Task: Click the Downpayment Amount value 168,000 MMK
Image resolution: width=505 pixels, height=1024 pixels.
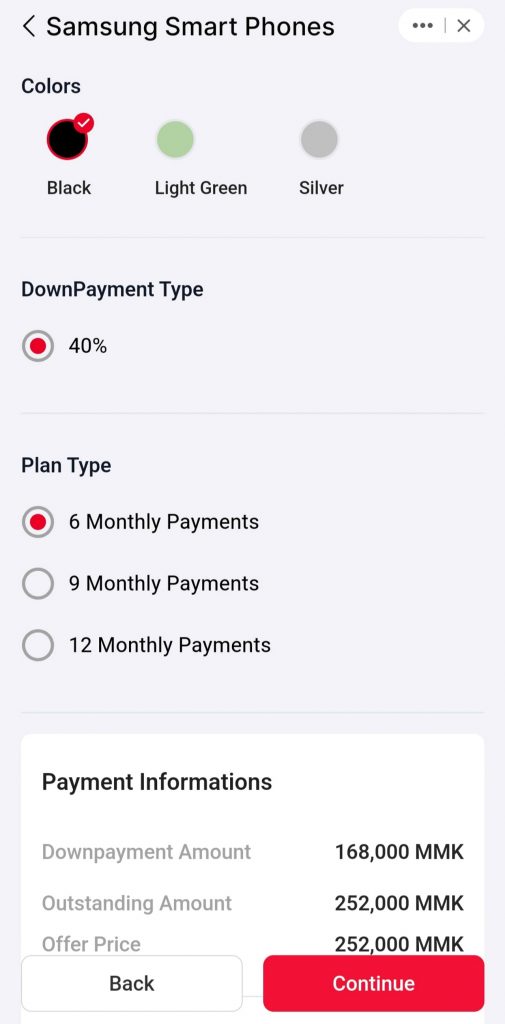Action: 399,852
